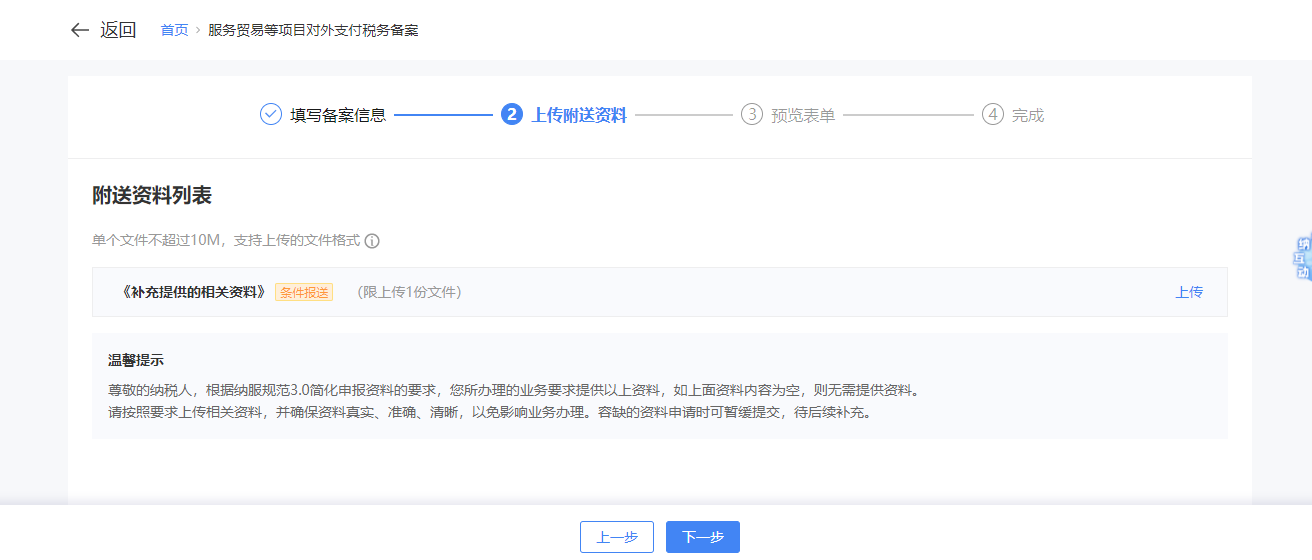The height and width of the screenshot is (560, 1312).
Task: Upload file via the 上传 link
Action: coord(1189,292)
